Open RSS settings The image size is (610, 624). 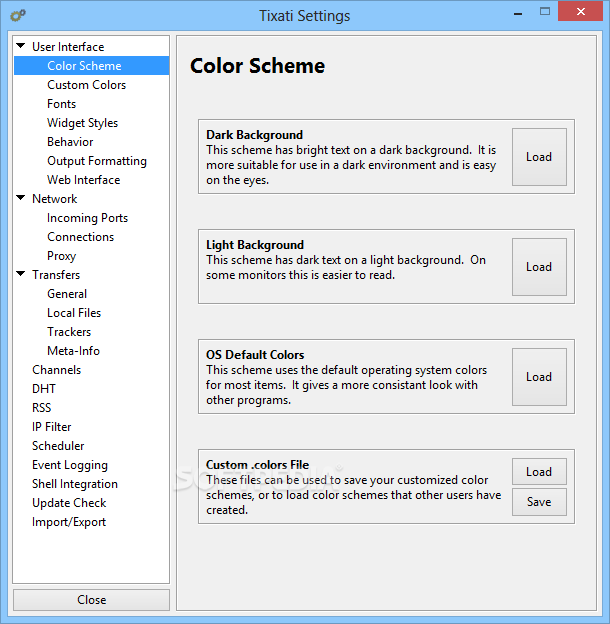41,408
